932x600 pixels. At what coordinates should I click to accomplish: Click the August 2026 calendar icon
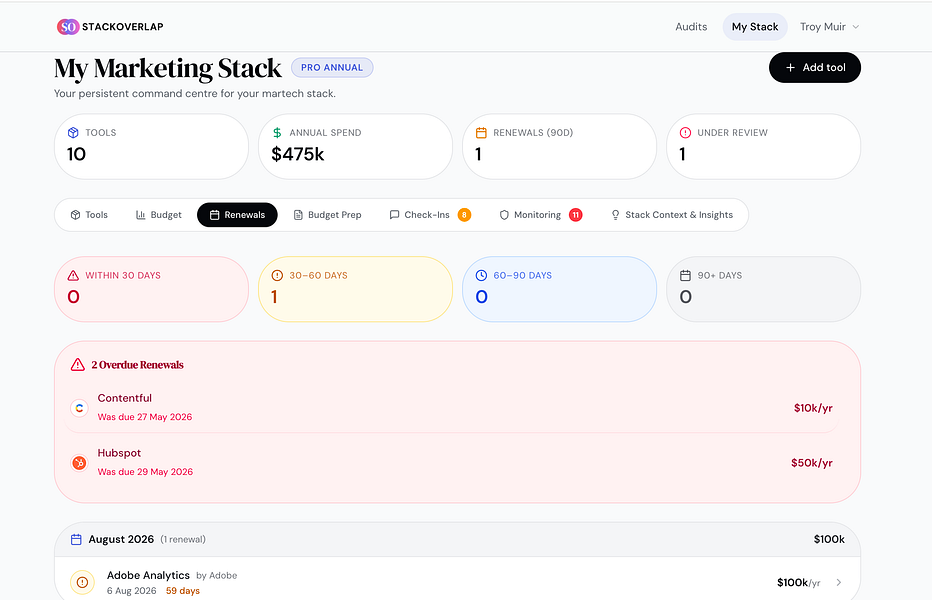[x=76, y=539]
